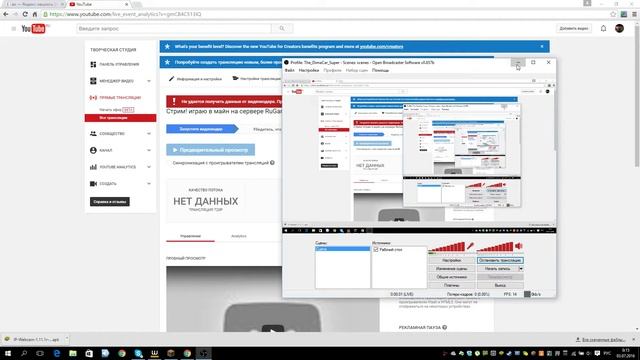Expand YouTube Analytics chevron

[149, 167]
